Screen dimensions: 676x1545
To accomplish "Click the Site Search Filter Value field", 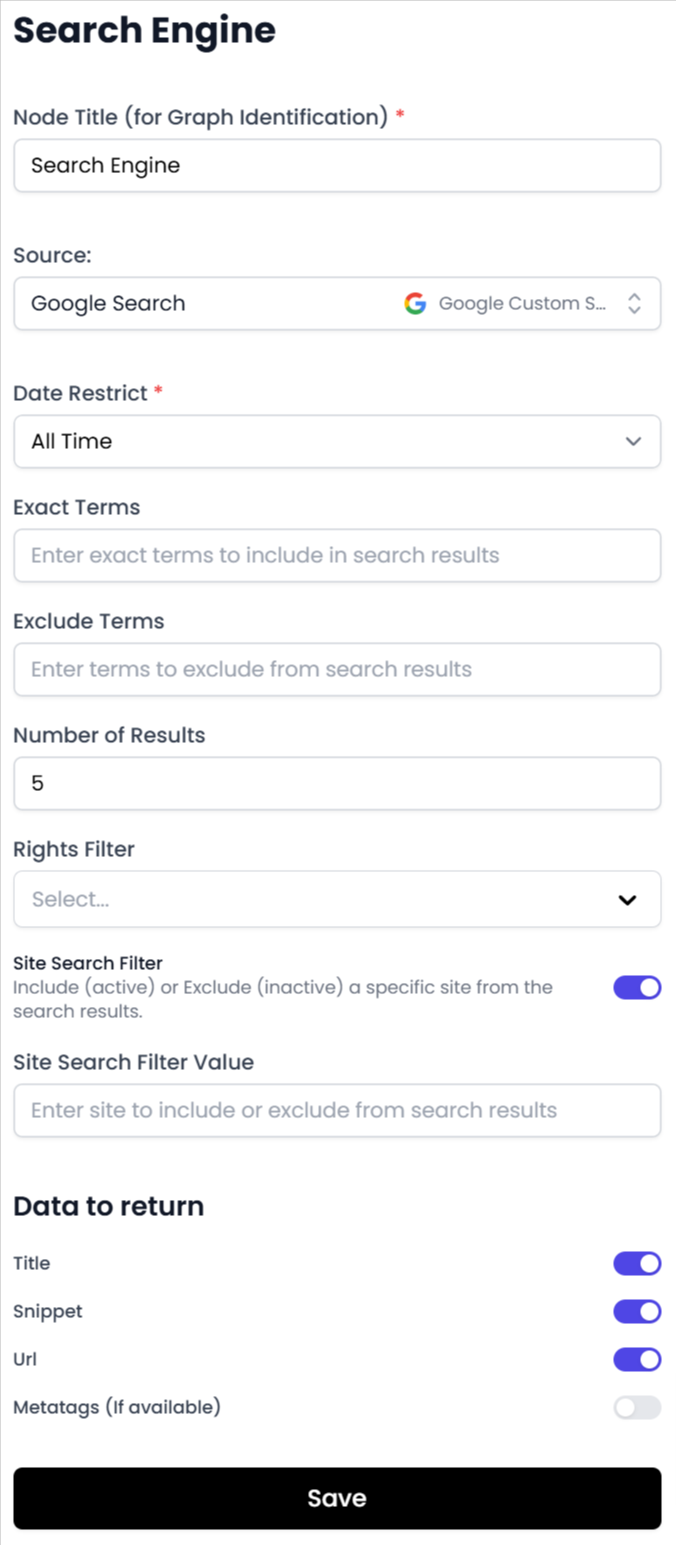I will pyautogui.click(x=337, y=1110).
